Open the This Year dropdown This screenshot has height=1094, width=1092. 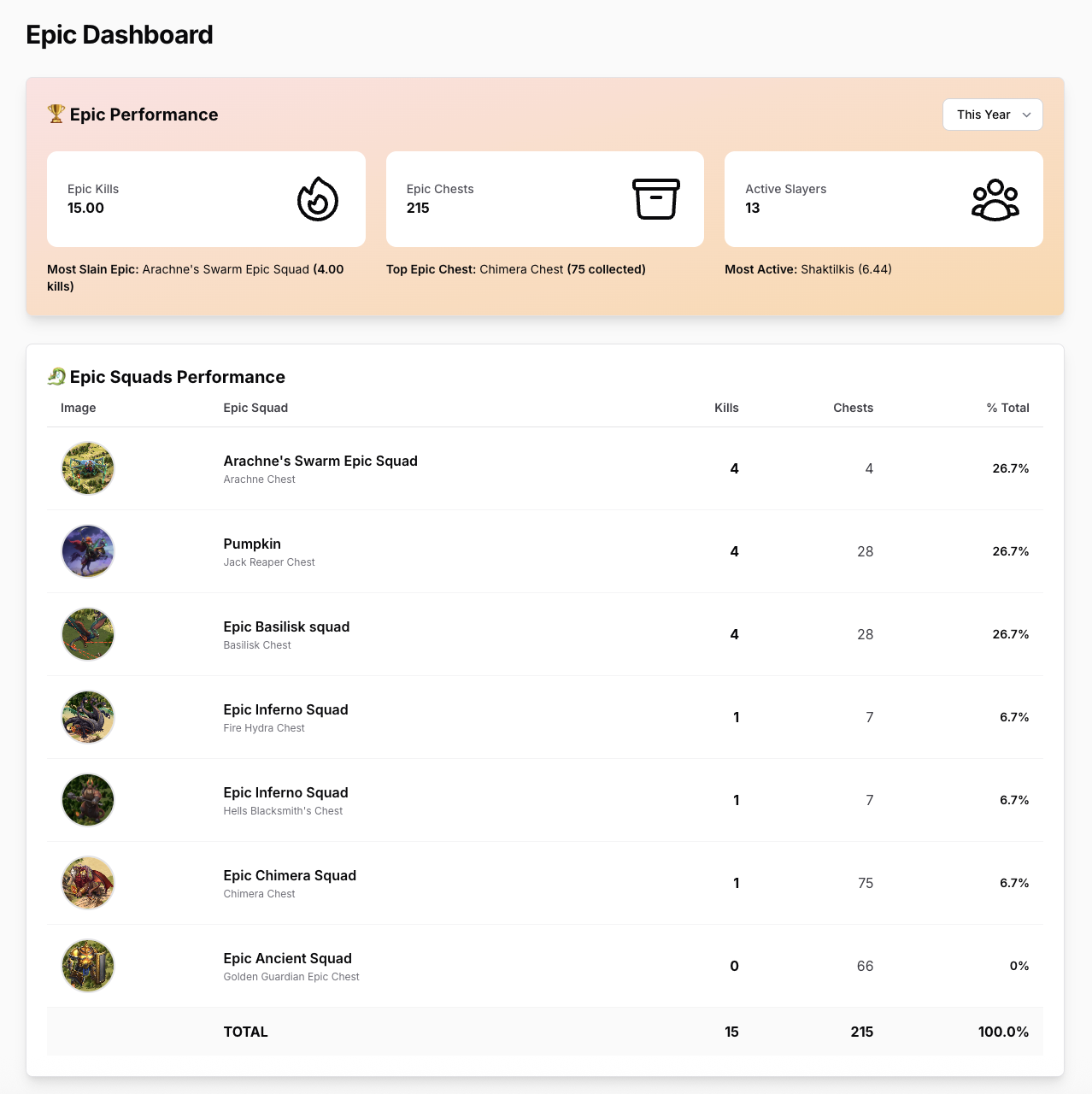[991, 114]
